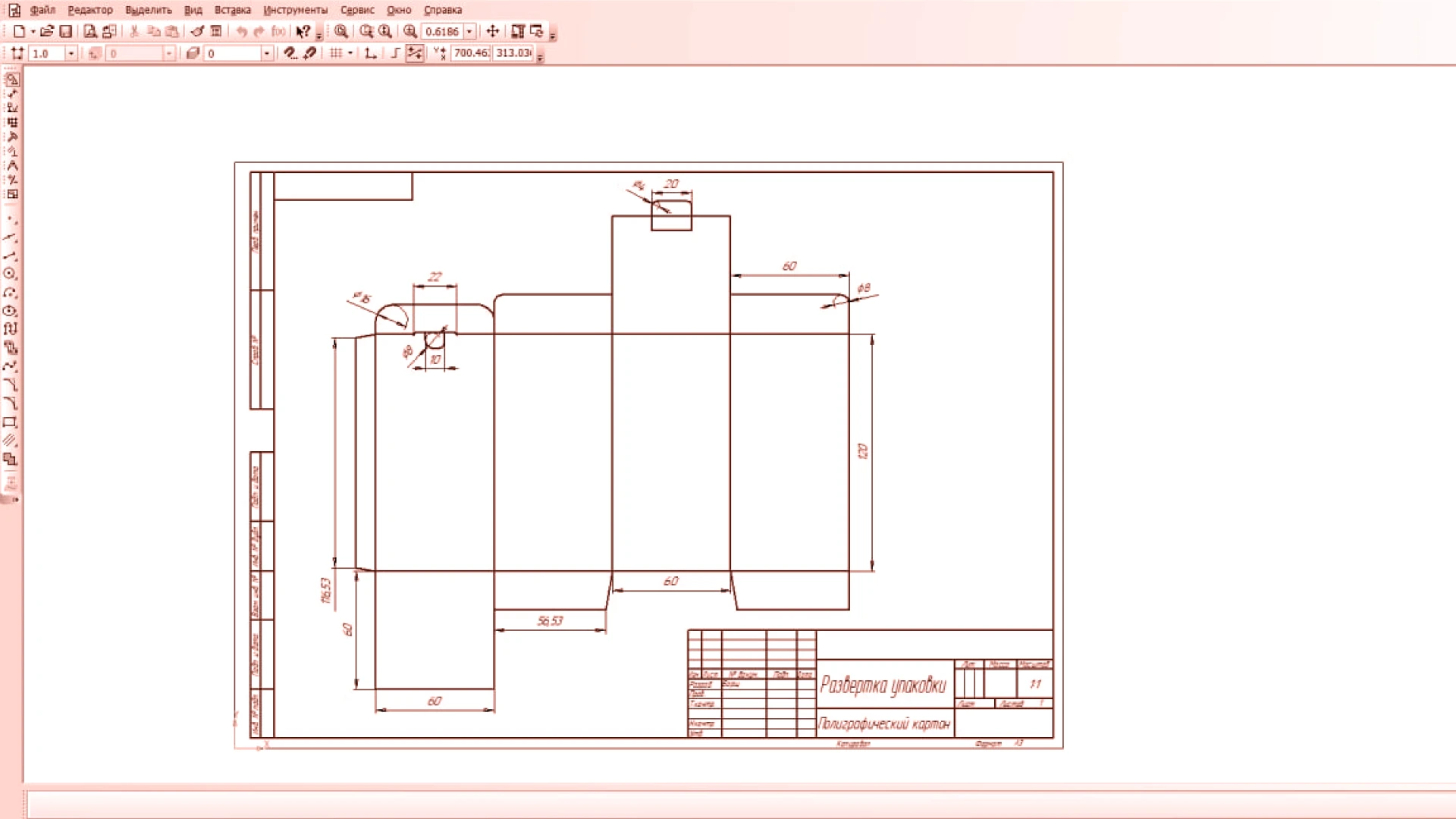
Task: Click the Zoom in magnifier icon
Action: pos(410,31)
